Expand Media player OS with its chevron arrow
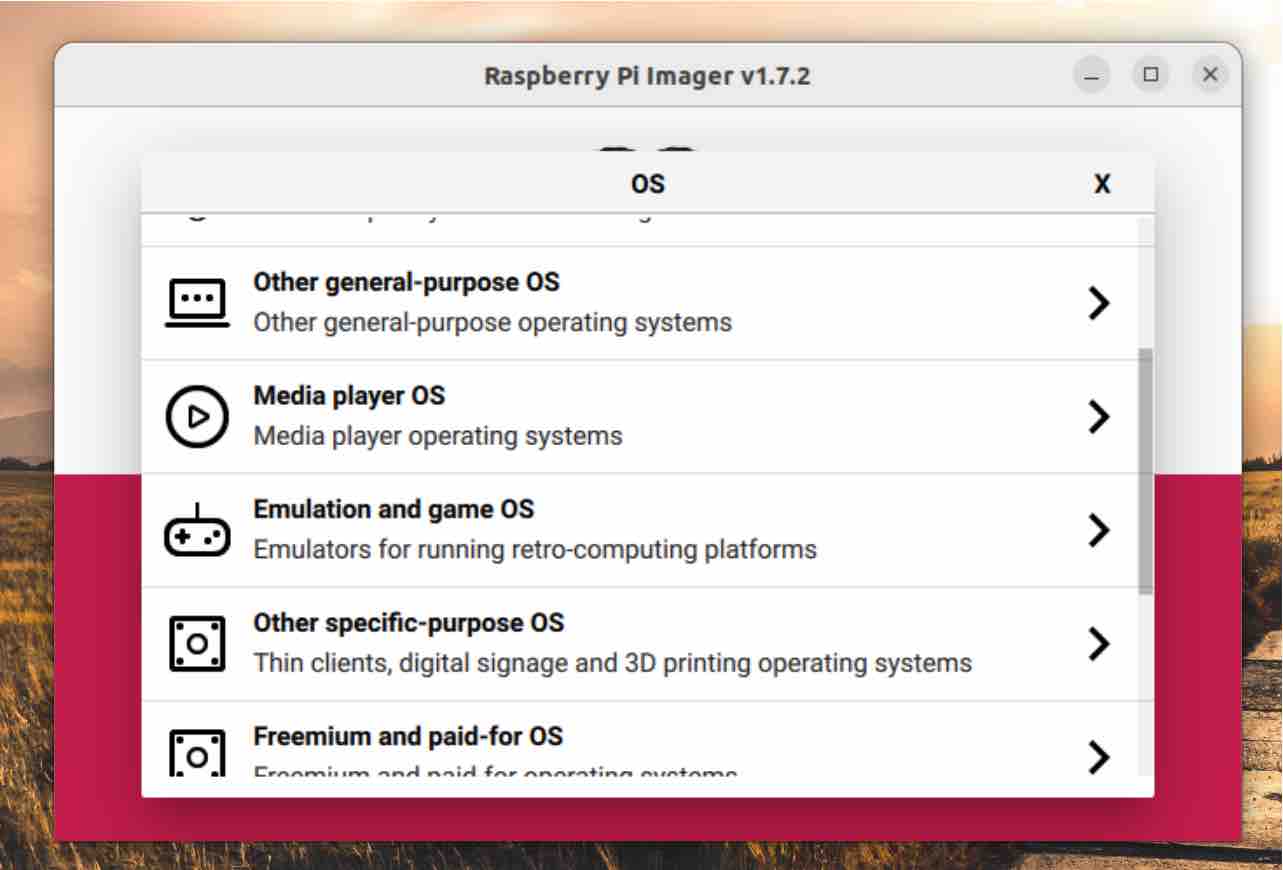 click(x=1099, y=416)
